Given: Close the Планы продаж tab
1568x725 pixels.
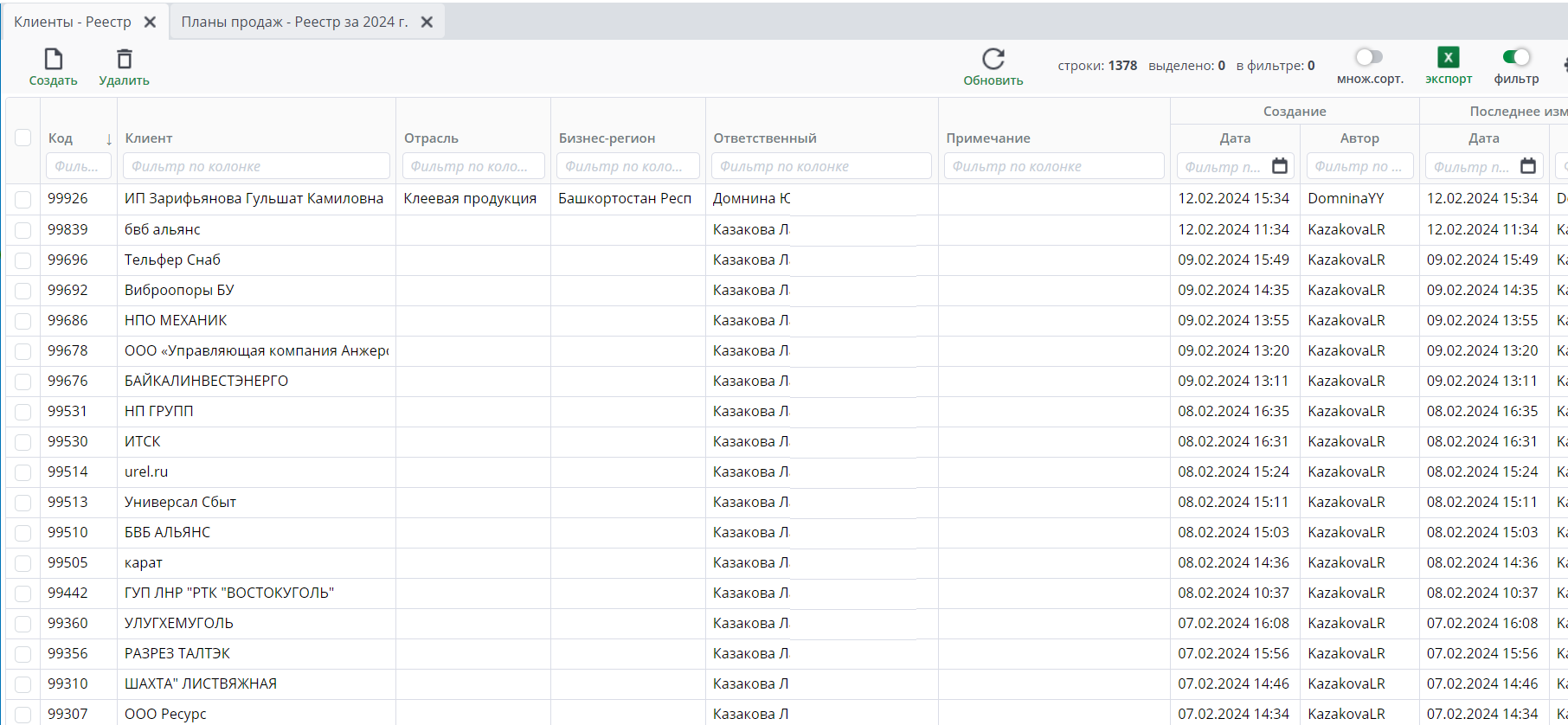Looking at the screenshot, I should tap(427, 22).
